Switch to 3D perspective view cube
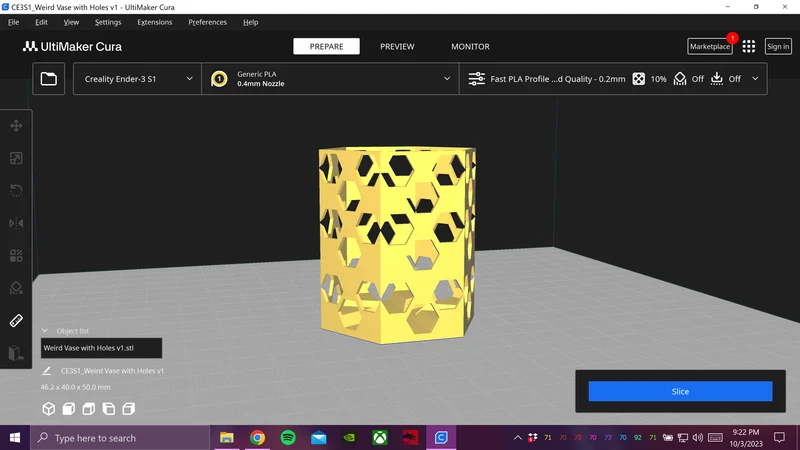Viewport: 800px width, 450px height. [x=48, y=409]
